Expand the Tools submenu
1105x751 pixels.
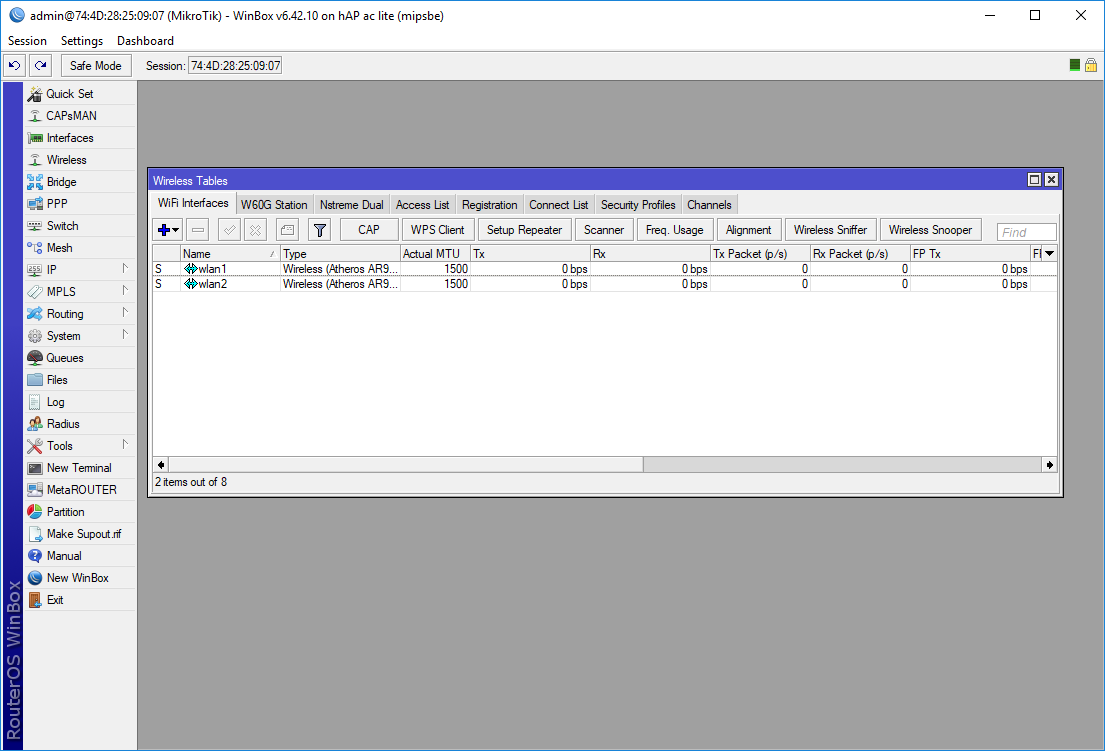80,445
